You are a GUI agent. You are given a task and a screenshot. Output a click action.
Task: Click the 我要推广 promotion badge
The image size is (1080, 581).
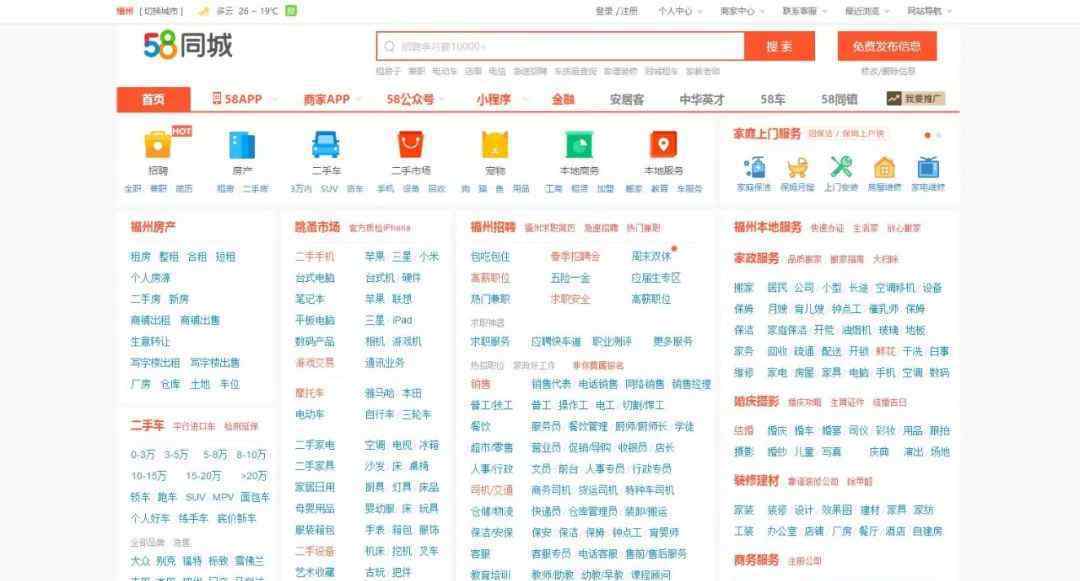point(916,98)
